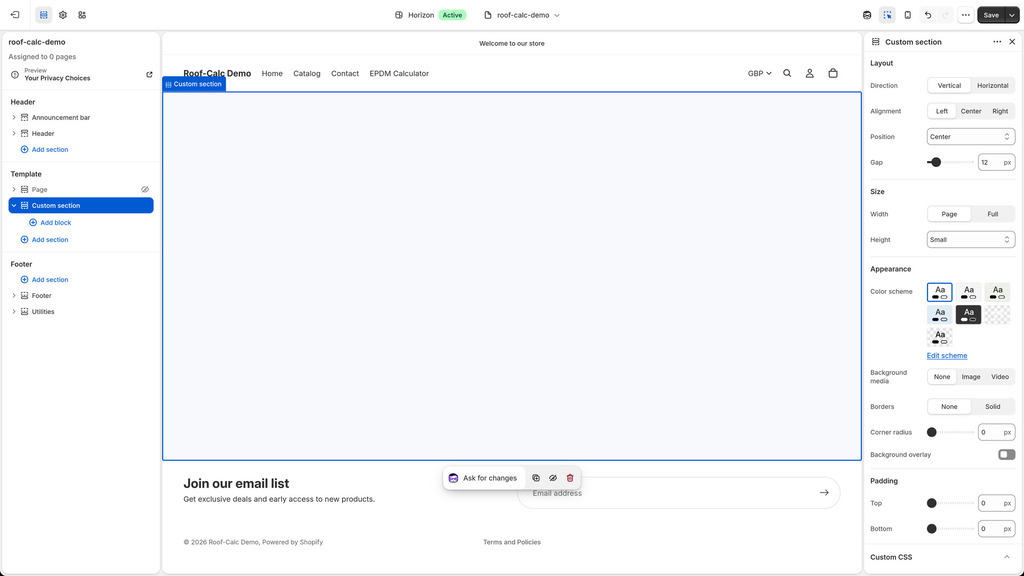Expand the Utilities section item

[x=14, y=312]
